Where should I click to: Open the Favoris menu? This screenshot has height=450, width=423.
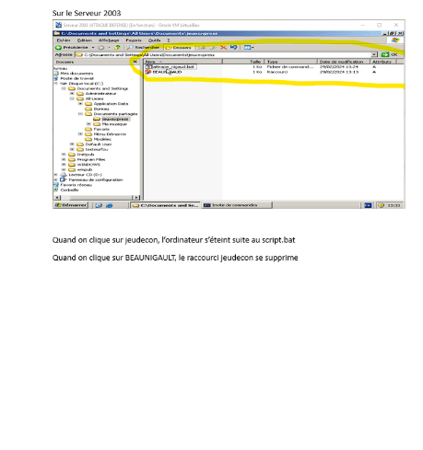tap(133, 40)
